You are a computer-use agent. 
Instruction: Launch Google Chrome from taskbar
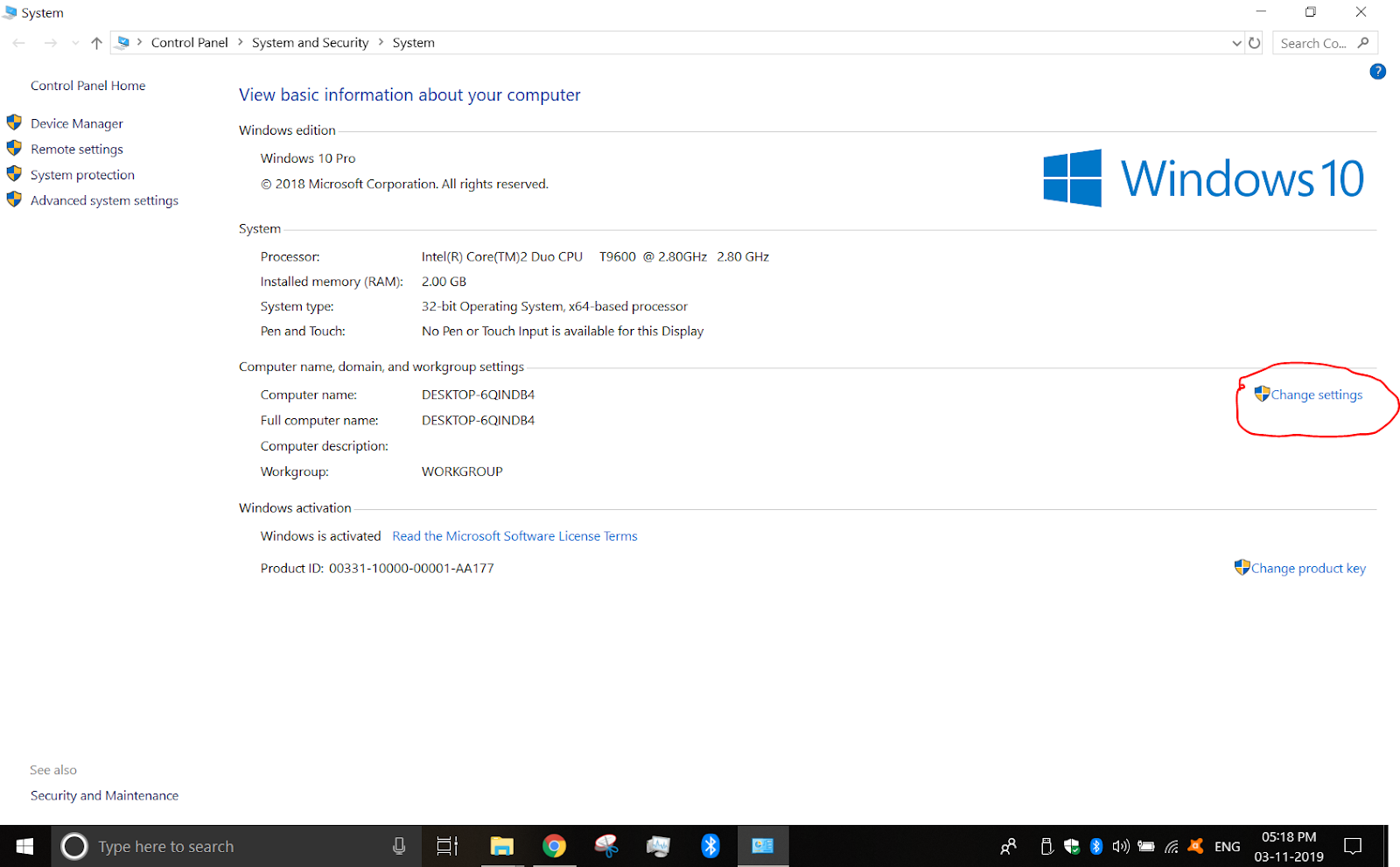point(554,846)
